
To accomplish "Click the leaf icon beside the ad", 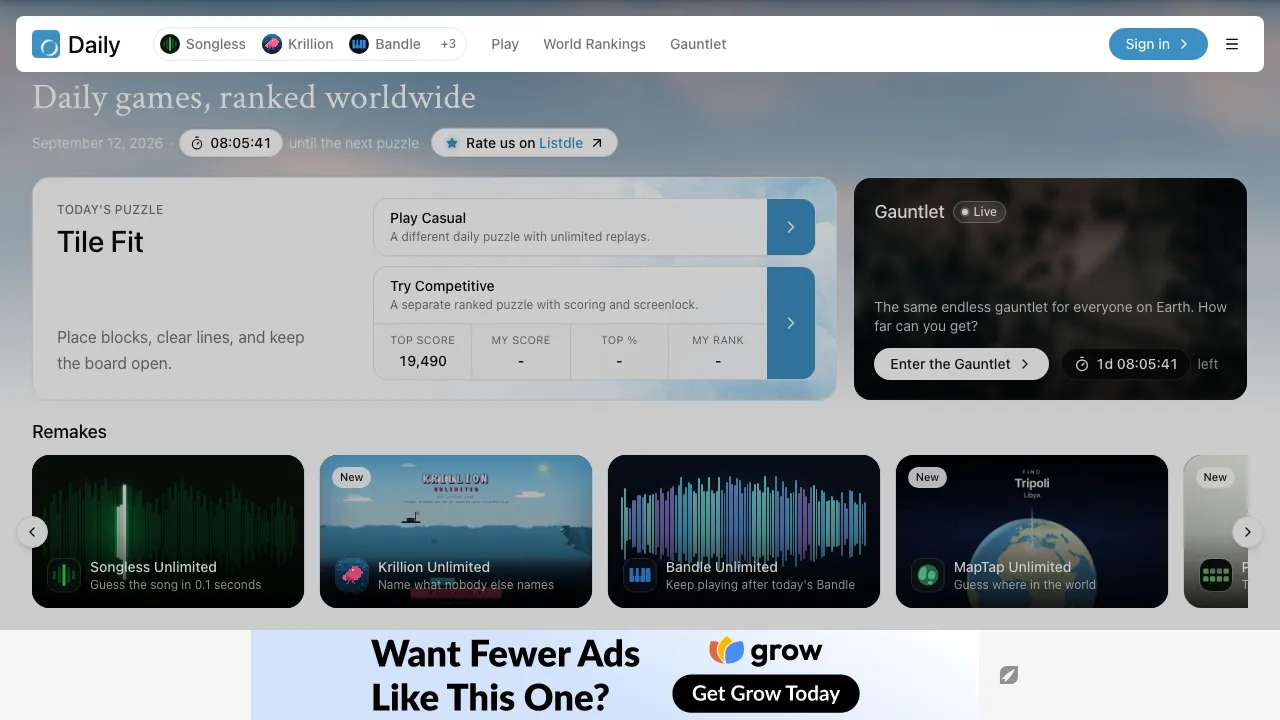I will point(1009,675).
